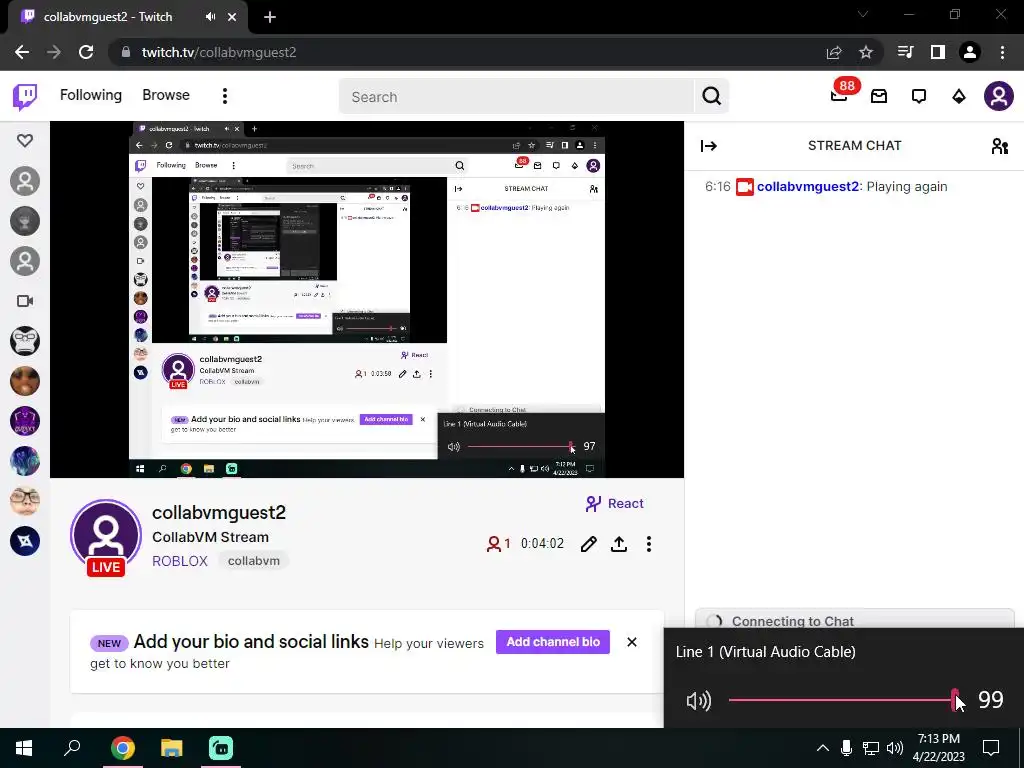The height and width of the screenshot is (768, 1024).
Task: Click the viewer count icon showing 1
Action: click(x=498, y=543)
